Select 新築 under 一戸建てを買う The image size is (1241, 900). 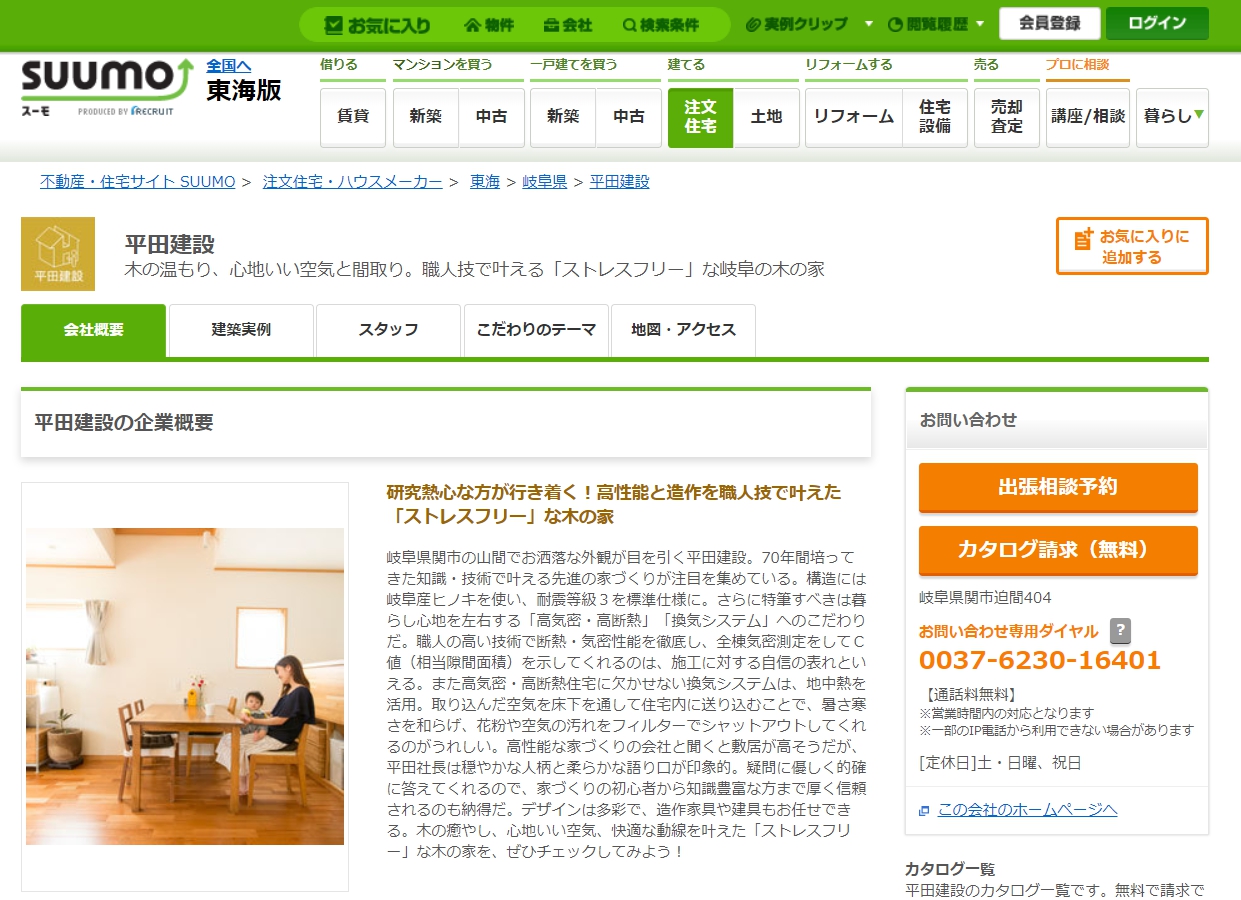click(563, 117)
